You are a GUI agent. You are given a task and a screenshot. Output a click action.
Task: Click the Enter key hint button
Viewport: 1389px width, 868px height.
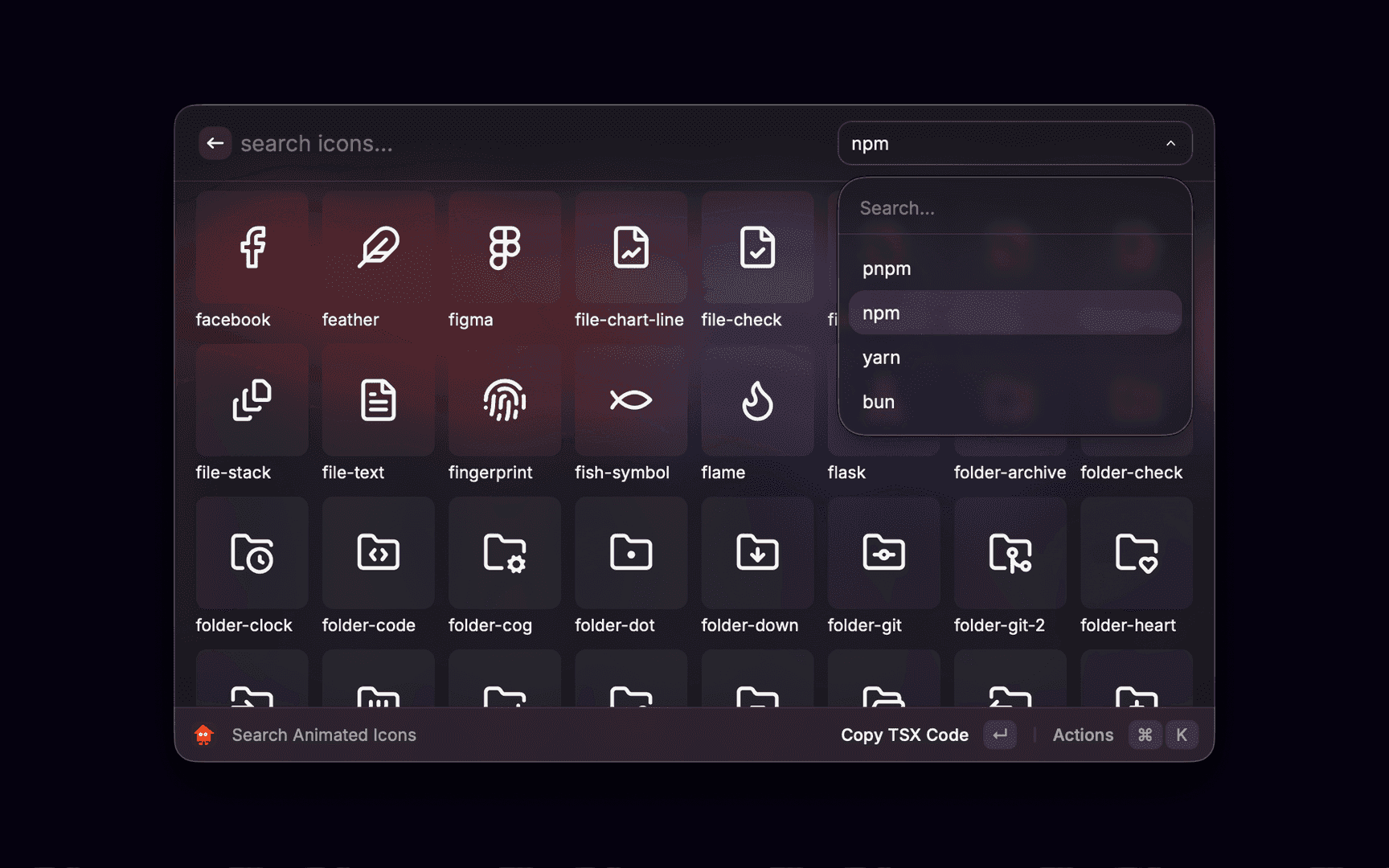pos(1000,735)
